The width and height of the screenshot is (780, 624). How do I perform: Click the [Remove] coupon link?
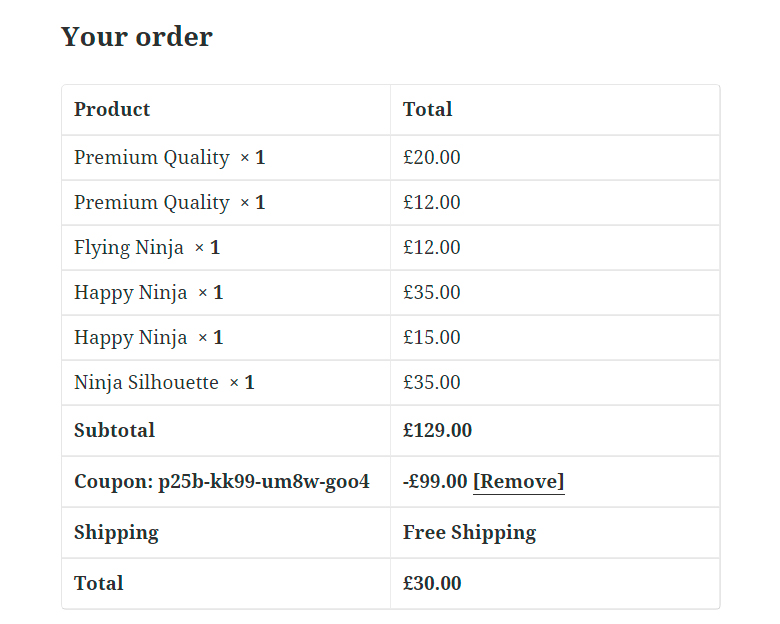[518, 481]
